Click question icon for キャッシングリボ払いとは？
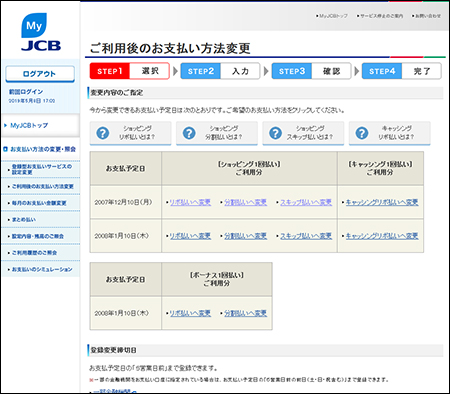 (362, 133)
